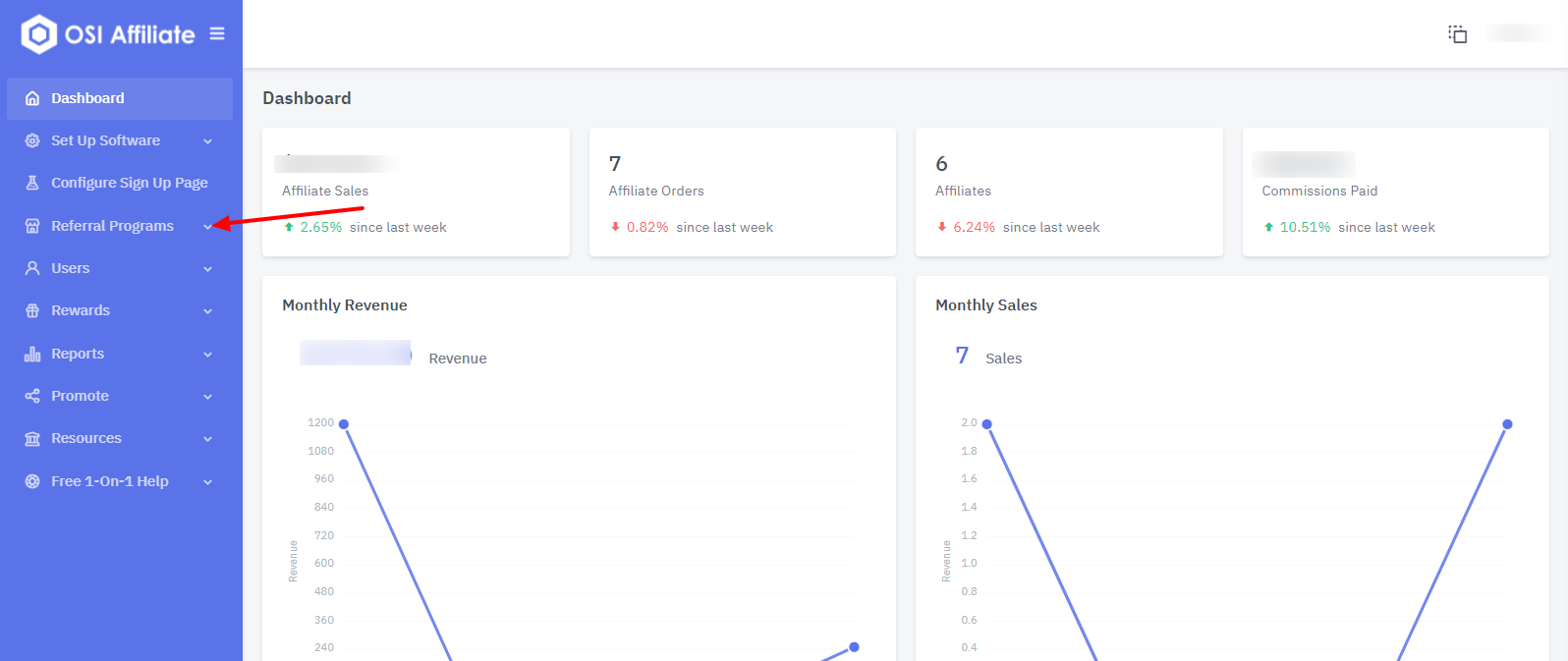Image resolution: width=1568 pixels, height=661 pixels.
Task: Click the Affiliate Orders count 7
Action: [615, 164]
